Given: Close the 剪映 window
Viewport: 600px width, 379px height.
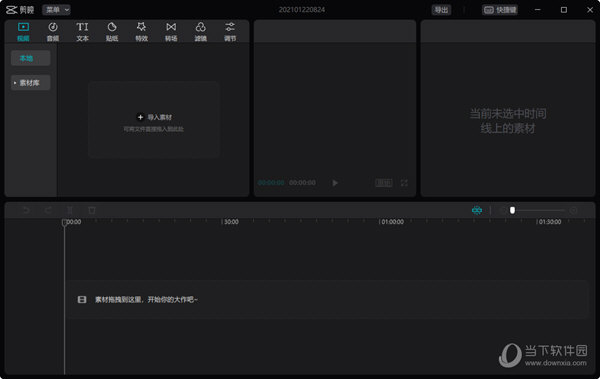Looking at the screenshot, I should 590,10.
